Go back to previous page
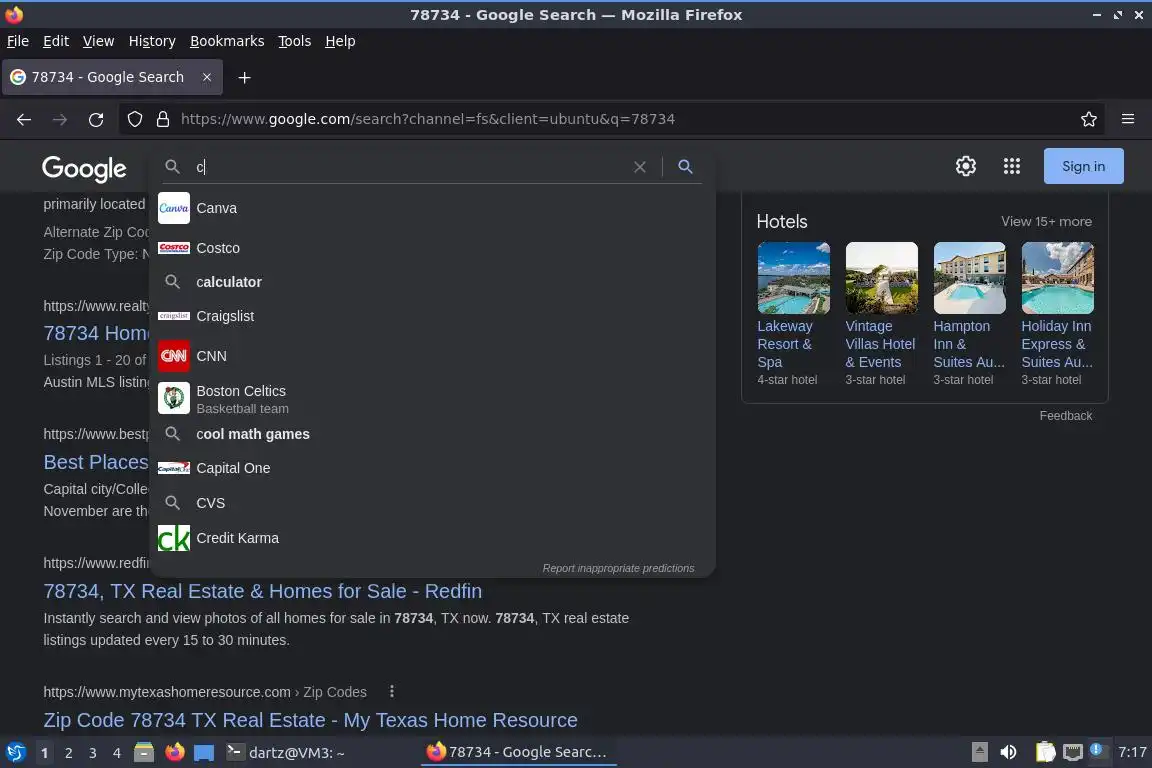The width and height of the screenshot is (1152, 768). [24, 119]
